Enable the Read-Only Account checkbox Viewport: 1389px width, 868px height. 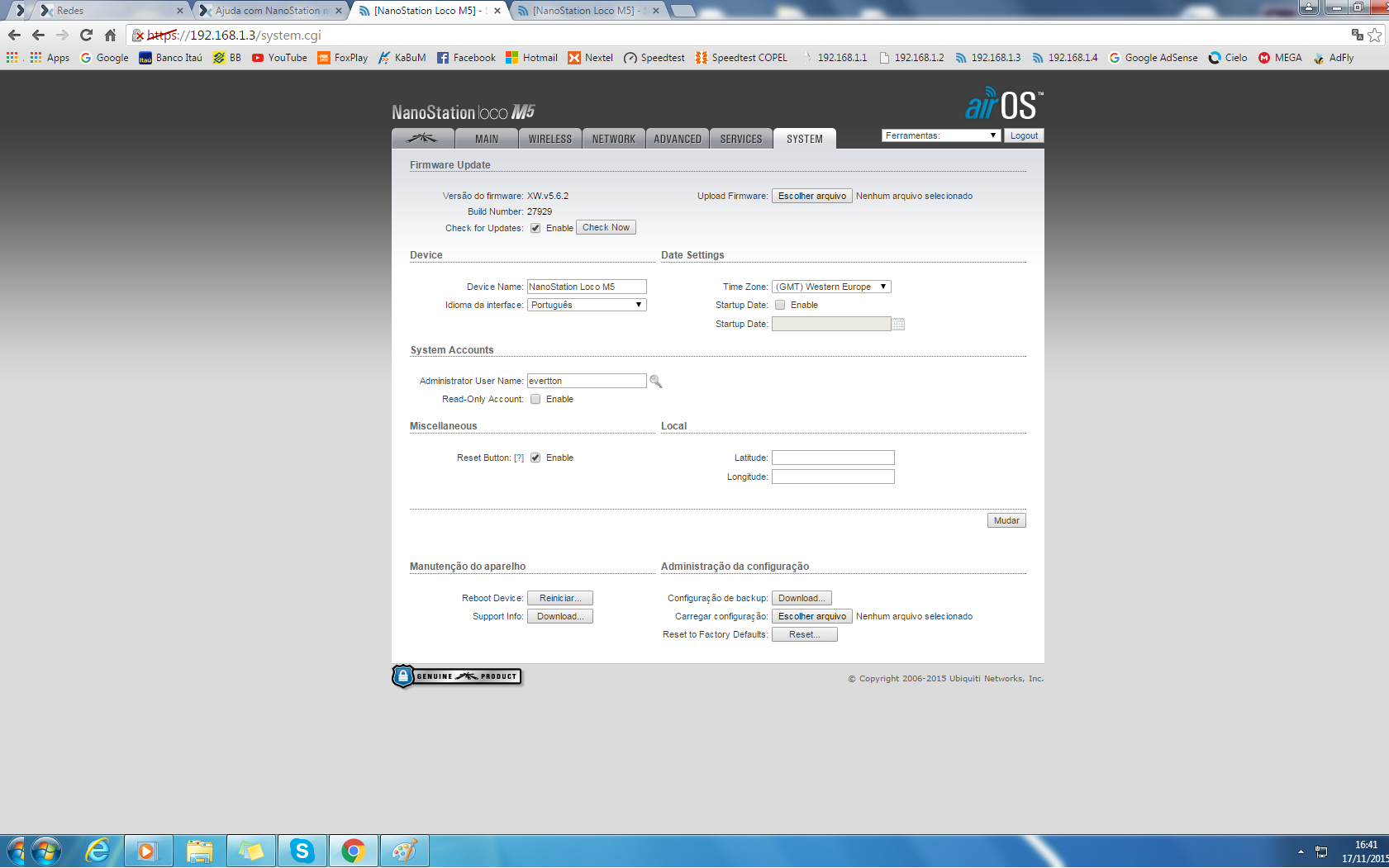(x=535, y=399)
